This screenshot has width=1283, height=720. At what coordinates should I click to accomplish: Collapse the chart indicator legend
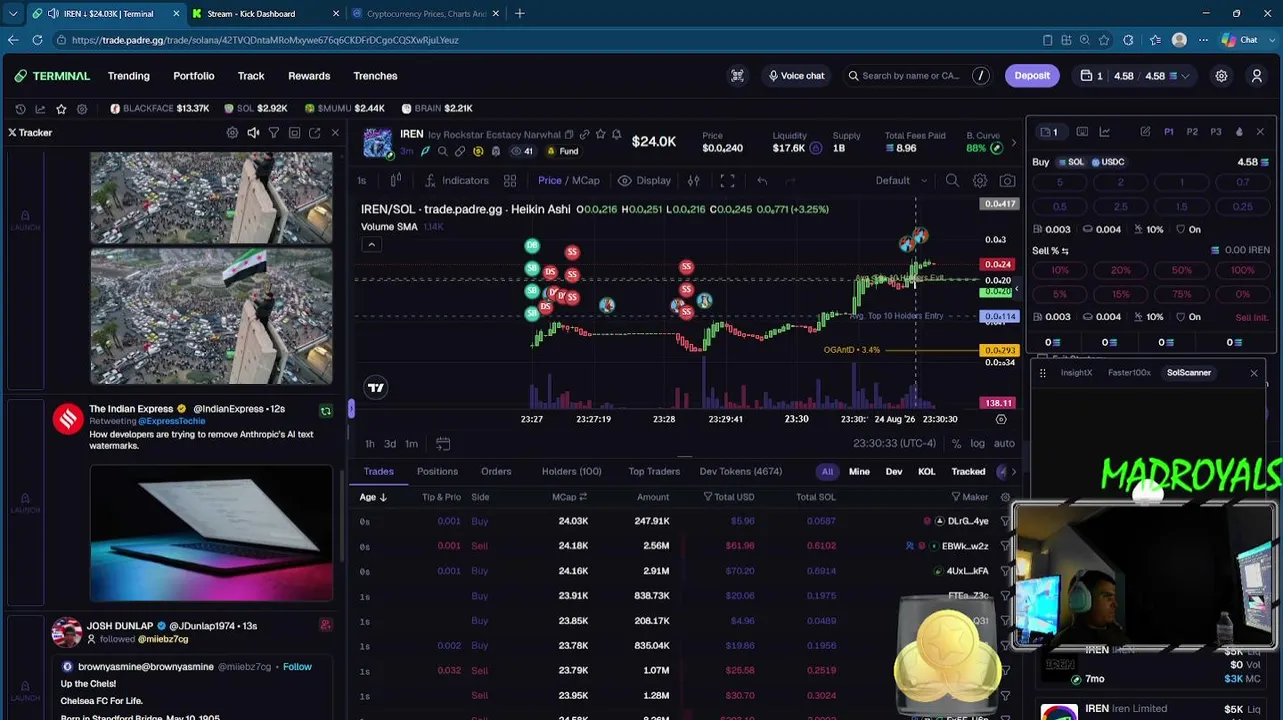[x=371, y=245]
